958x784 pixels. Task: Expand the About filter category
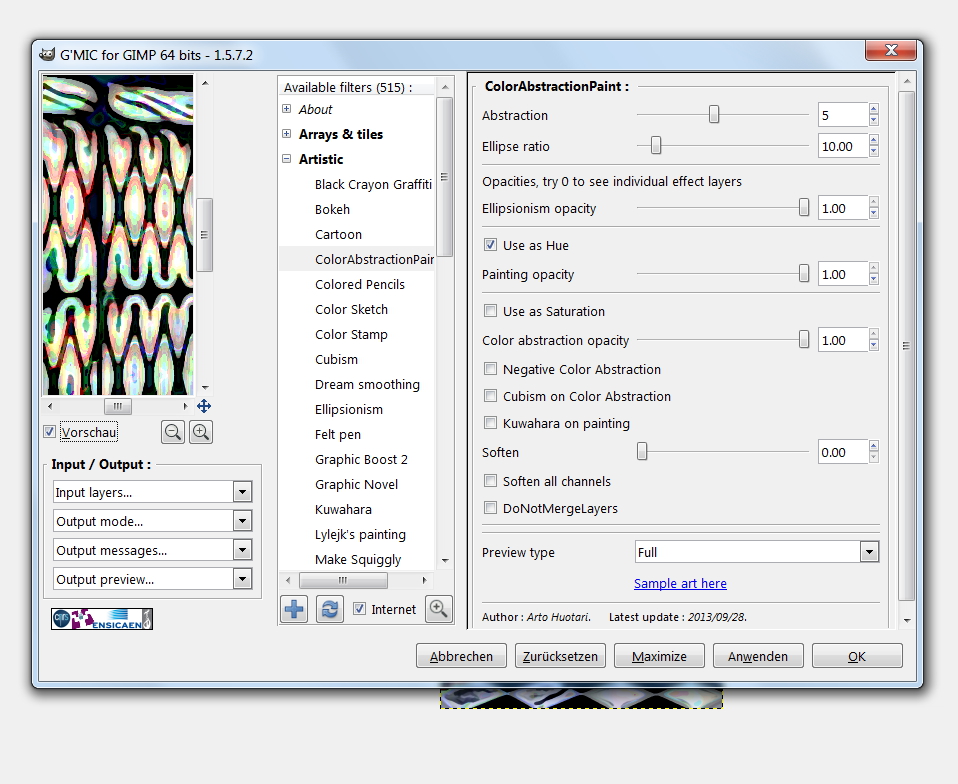[x=287, y=109]
